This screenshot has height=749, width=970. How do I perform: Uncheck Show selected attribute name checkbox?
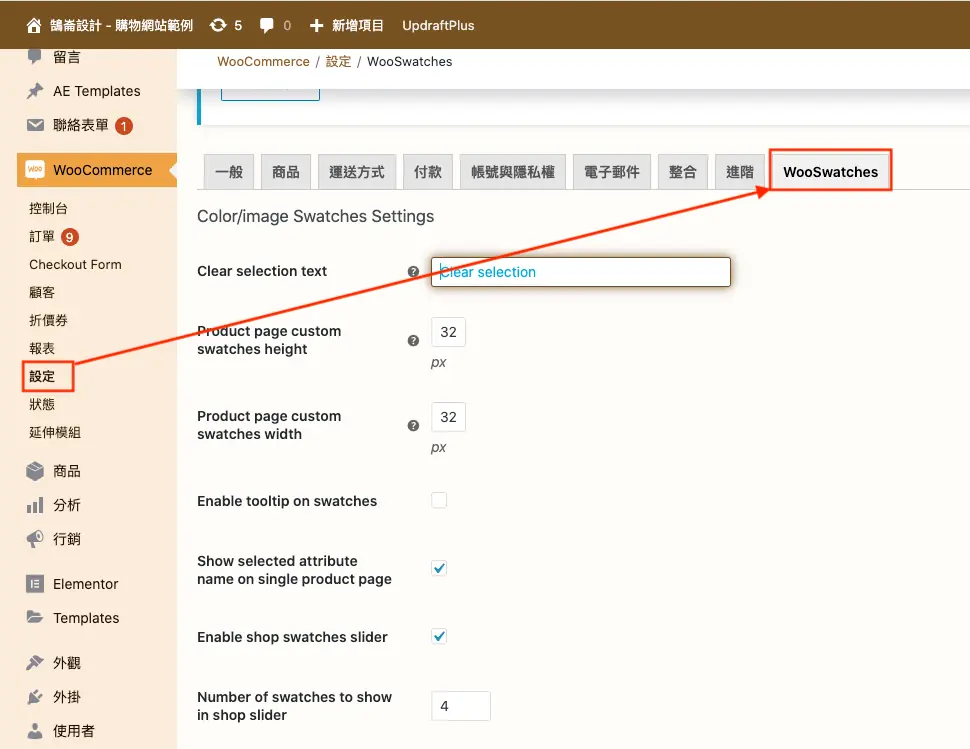point(439,568)
